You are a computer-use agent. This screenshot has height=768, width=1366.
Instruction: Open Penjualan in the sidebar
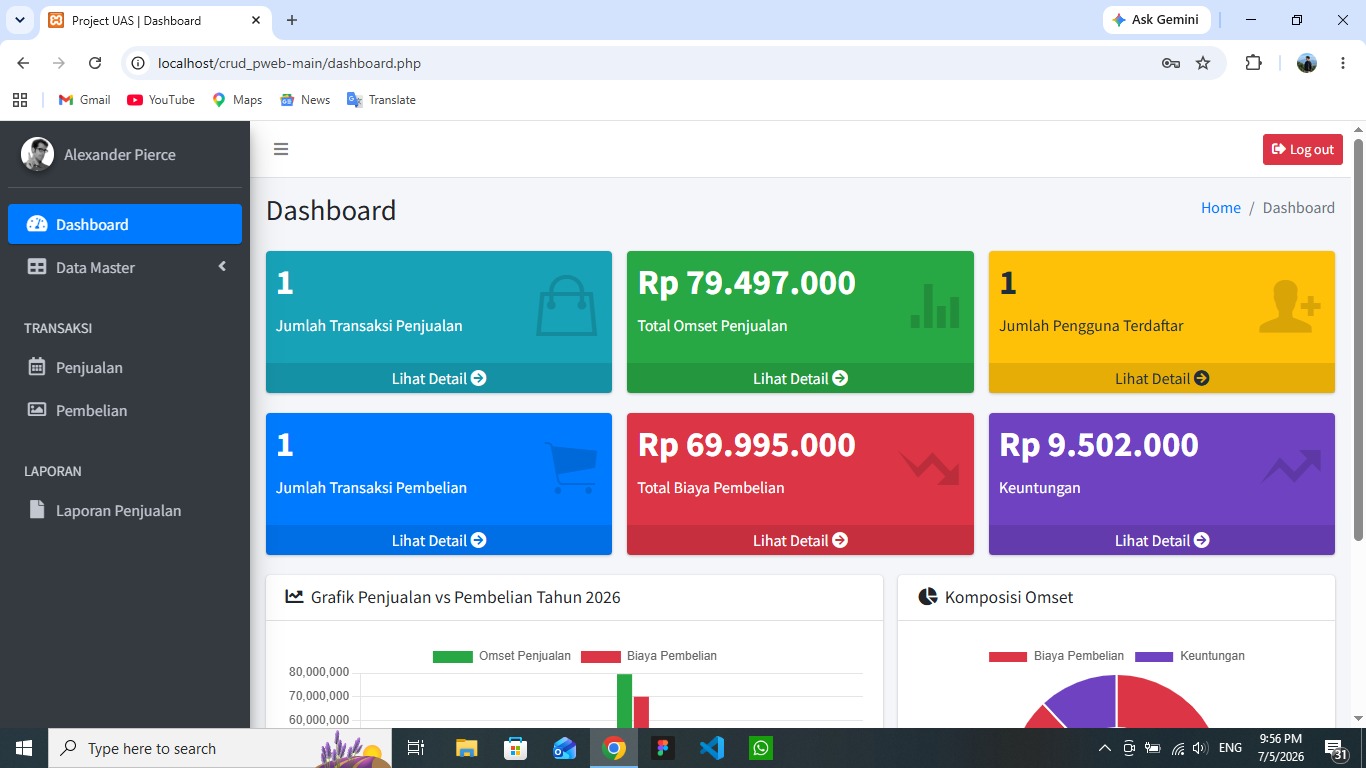(x=125, y=367)
